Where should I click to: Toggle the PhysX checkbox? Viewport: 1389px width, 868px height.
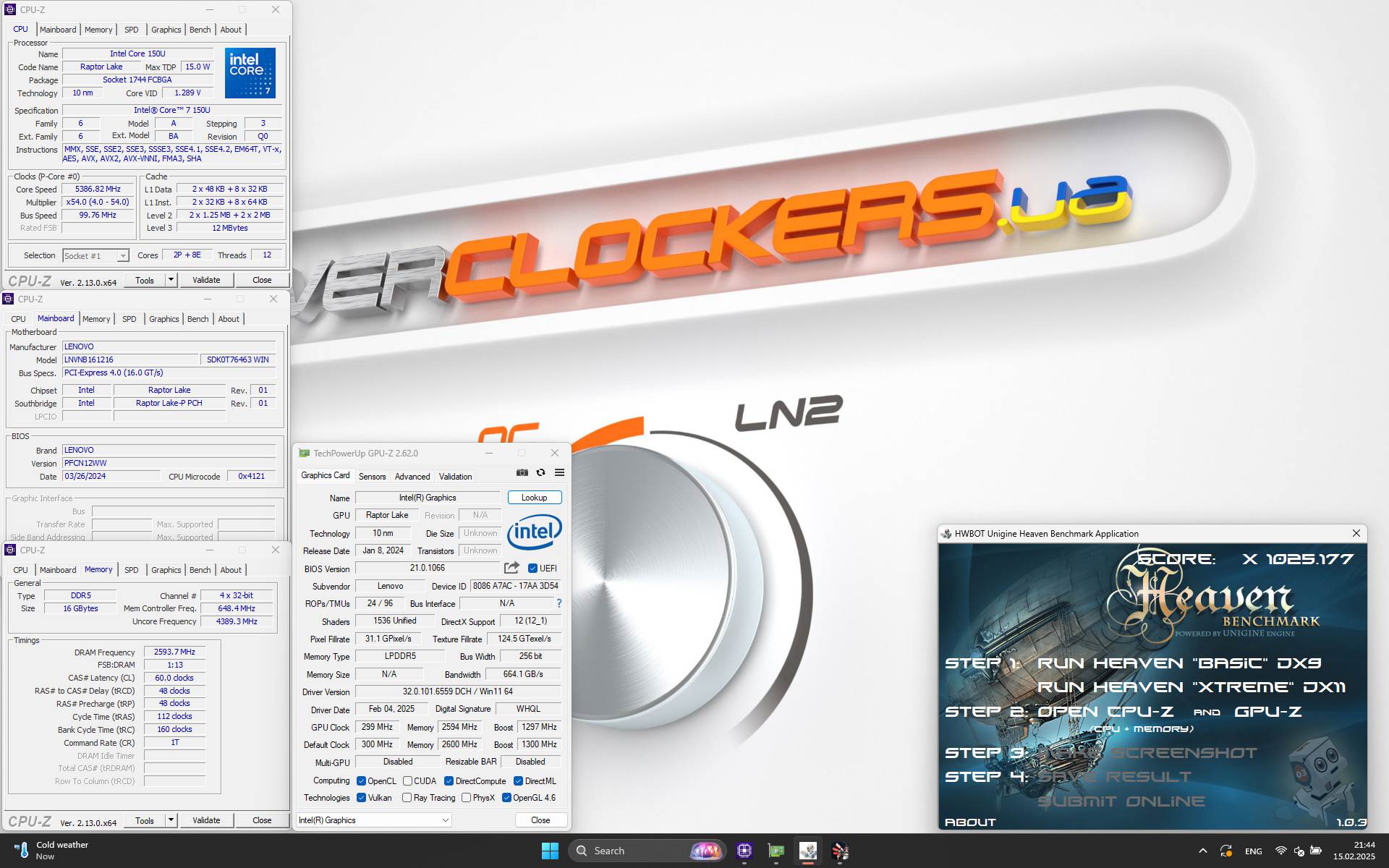(466, 797)
